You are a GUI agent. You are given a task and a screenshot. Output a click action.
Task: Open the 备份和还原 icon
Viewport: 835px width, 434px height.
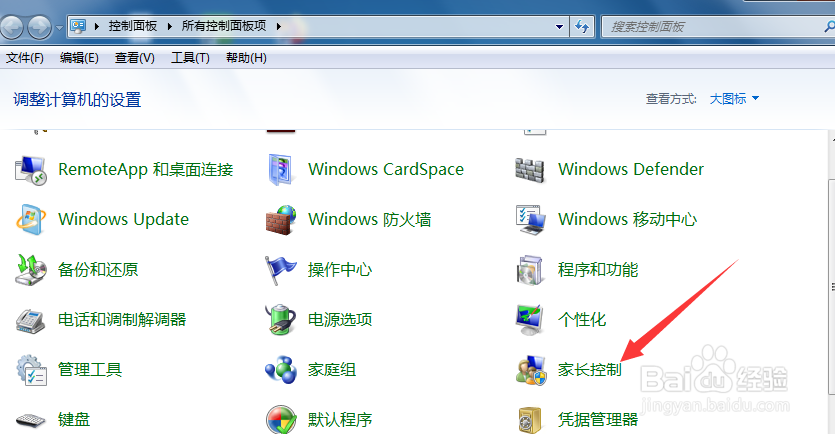tap(30, 269)
